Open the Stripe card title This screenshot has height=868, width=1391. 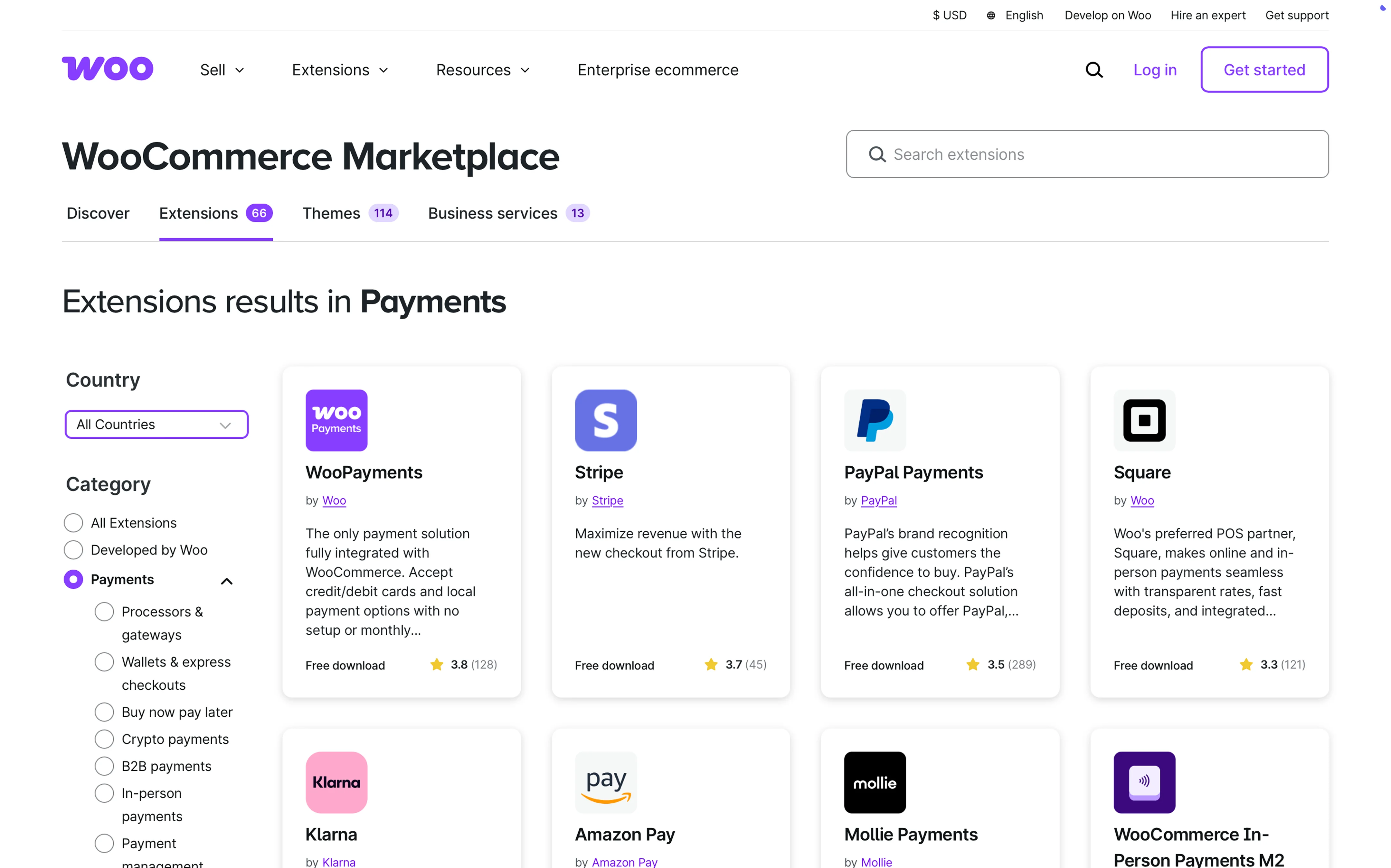pos(599,472)
